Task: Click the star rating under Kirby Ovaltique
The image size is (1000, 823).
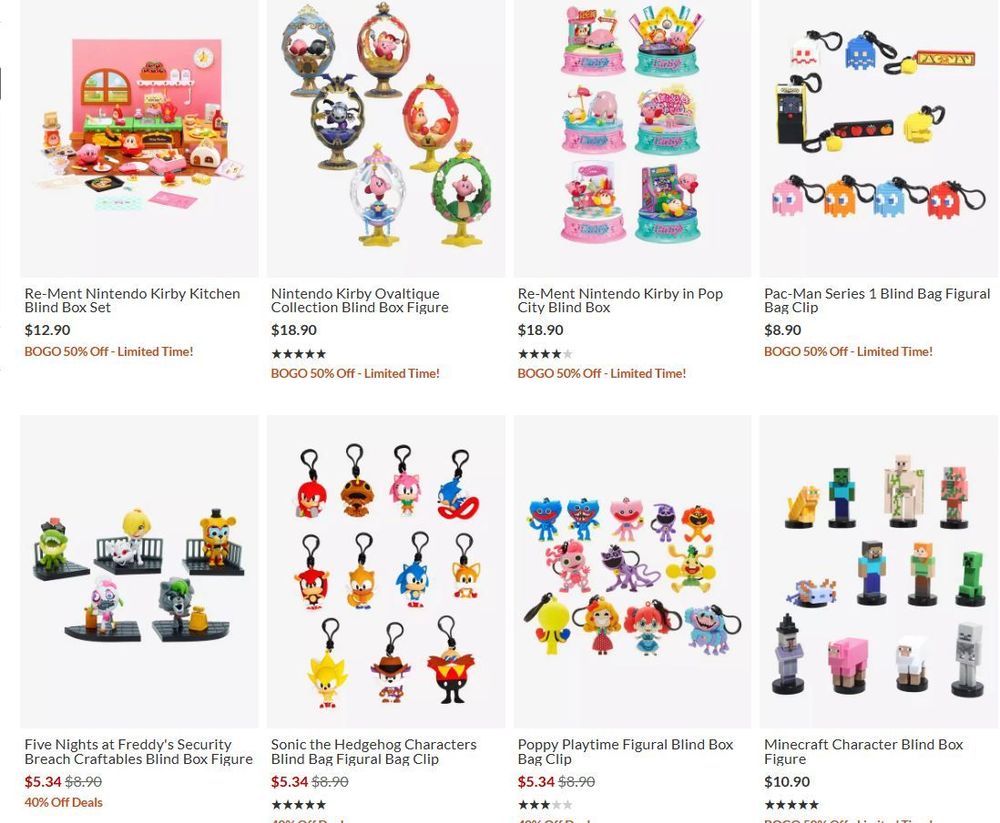Action: [298, 353]
